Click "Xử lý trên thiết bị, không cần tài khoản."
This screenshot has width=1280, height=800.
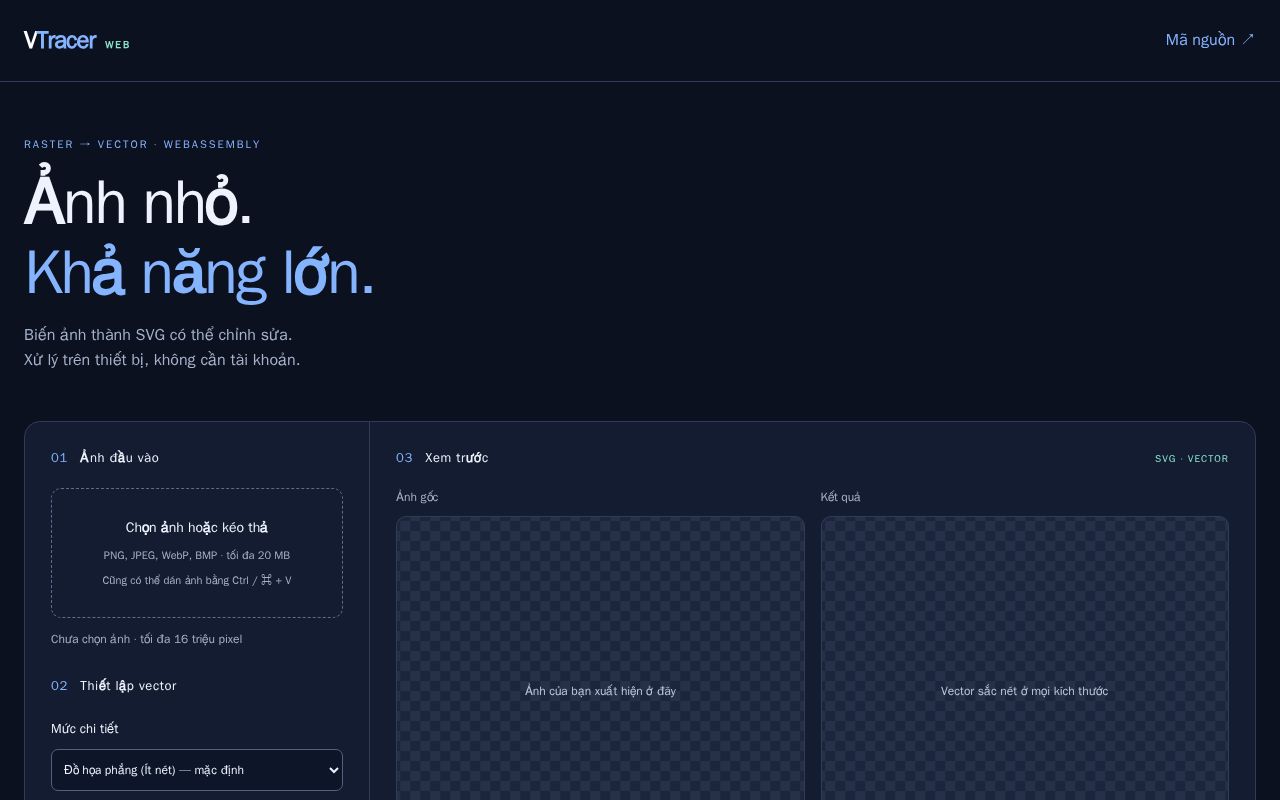(162, 360)
